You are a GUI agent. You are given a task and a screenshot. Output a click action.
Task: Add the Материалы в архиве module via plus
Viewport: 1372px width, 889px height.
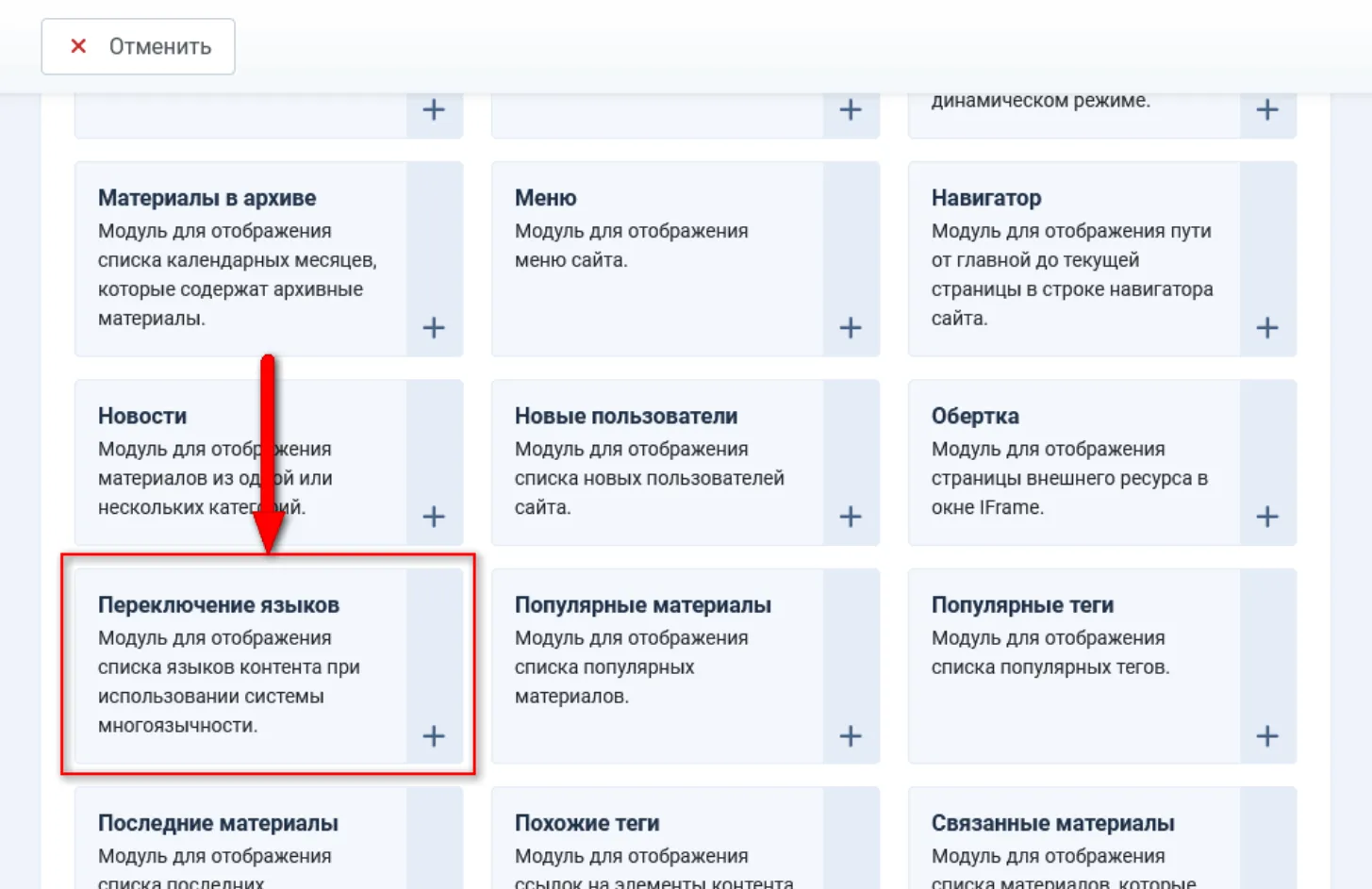pos(434,328)
